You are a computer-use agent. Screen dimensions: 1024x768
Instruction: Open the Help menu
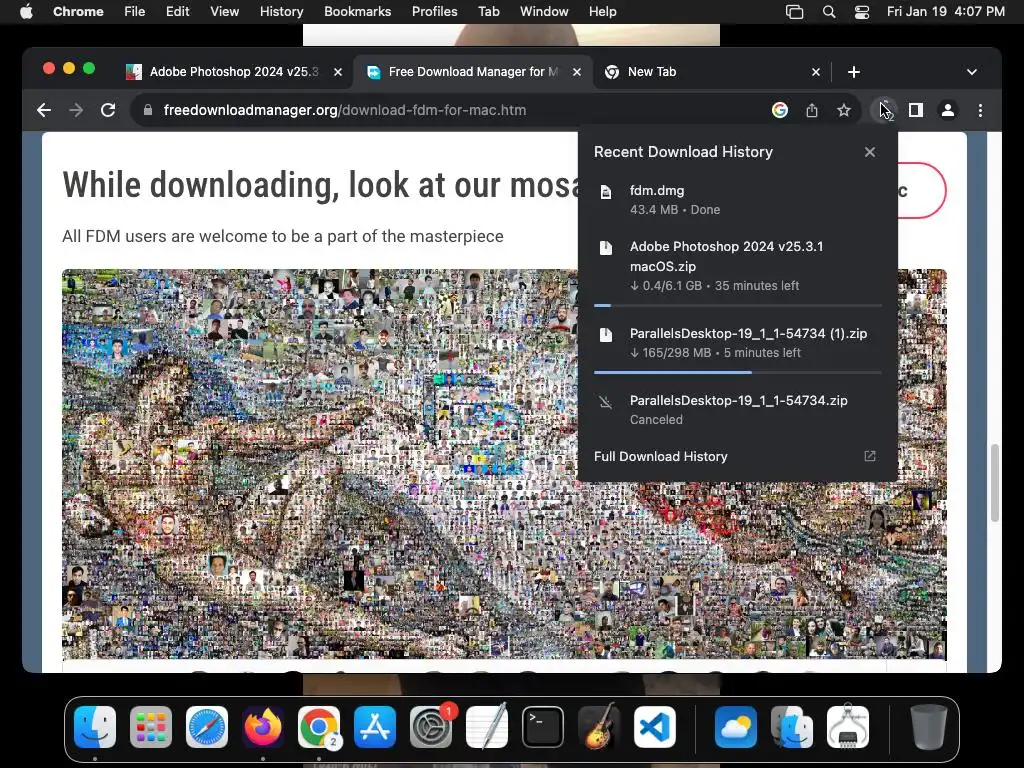click(x=602, y=12)
